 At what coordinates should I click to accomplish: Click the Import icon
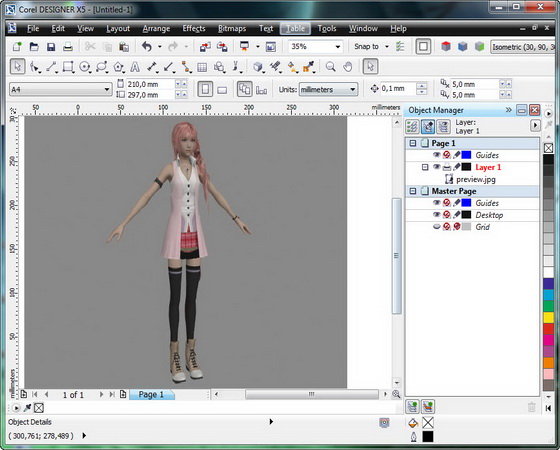tap(205, 47)
